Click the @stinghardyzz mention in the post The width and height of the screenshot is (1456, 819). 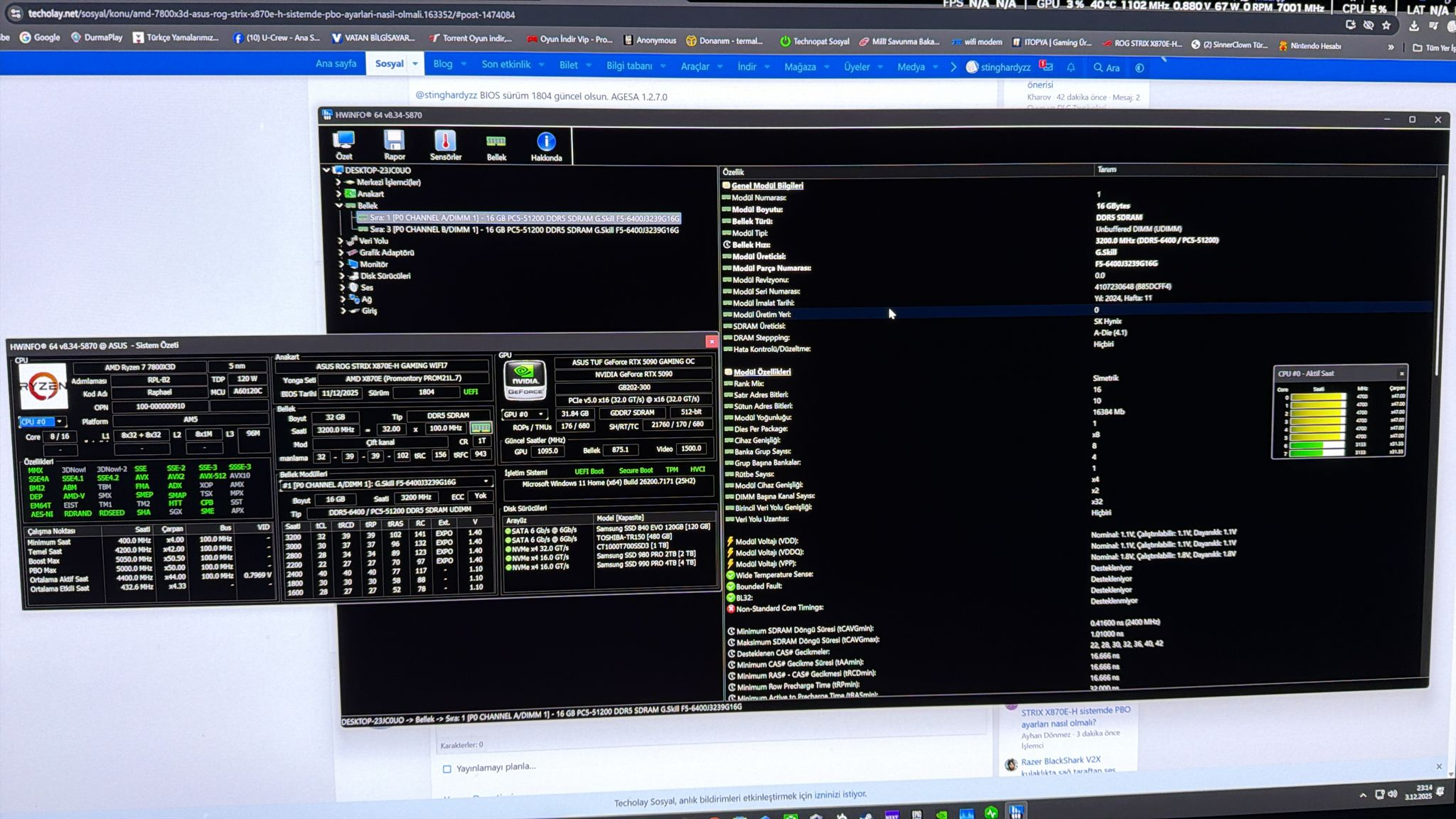(446, 95)
